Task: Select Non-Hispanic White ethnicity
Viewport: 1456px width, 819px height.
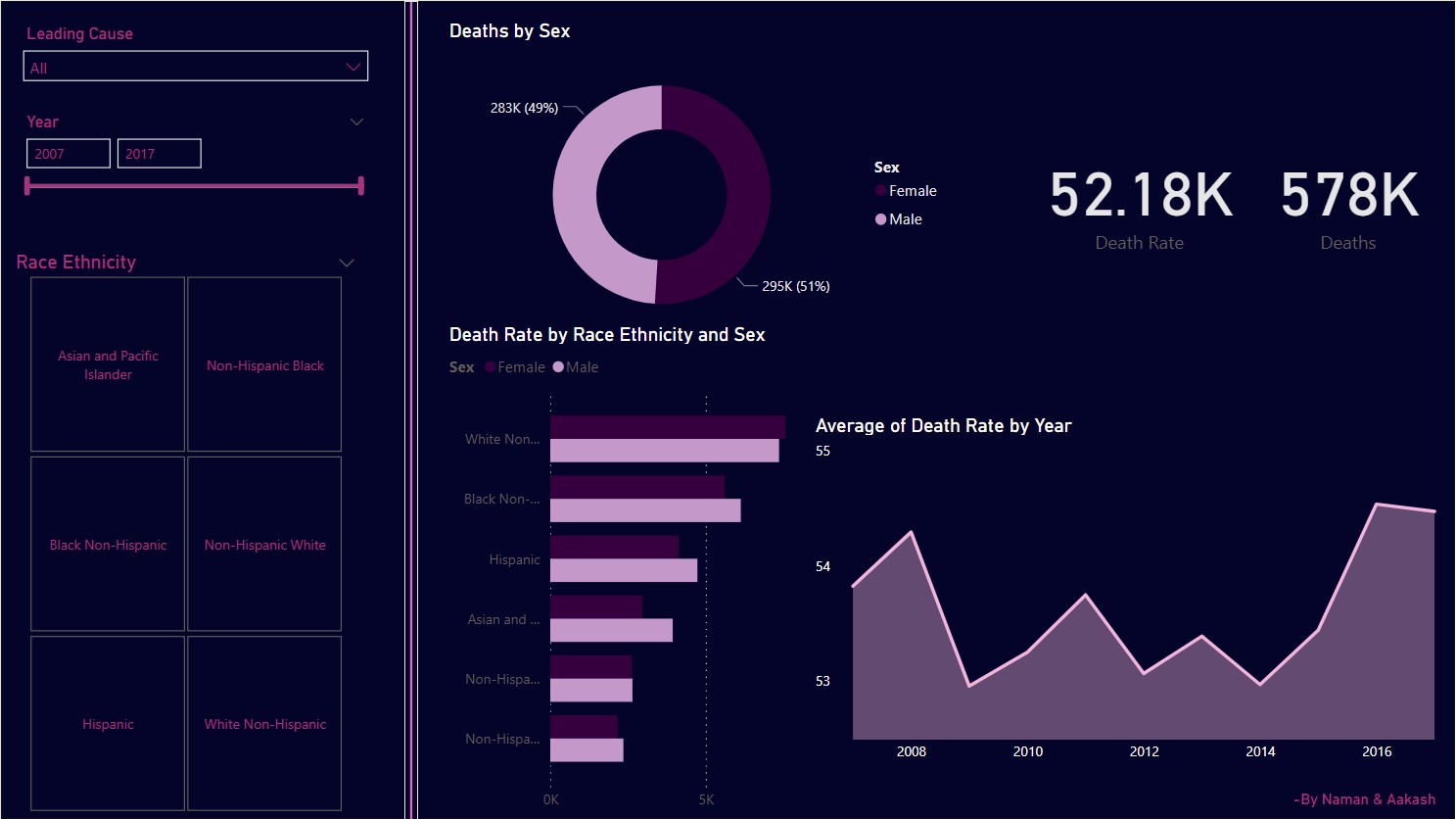Action: (264, 544)
